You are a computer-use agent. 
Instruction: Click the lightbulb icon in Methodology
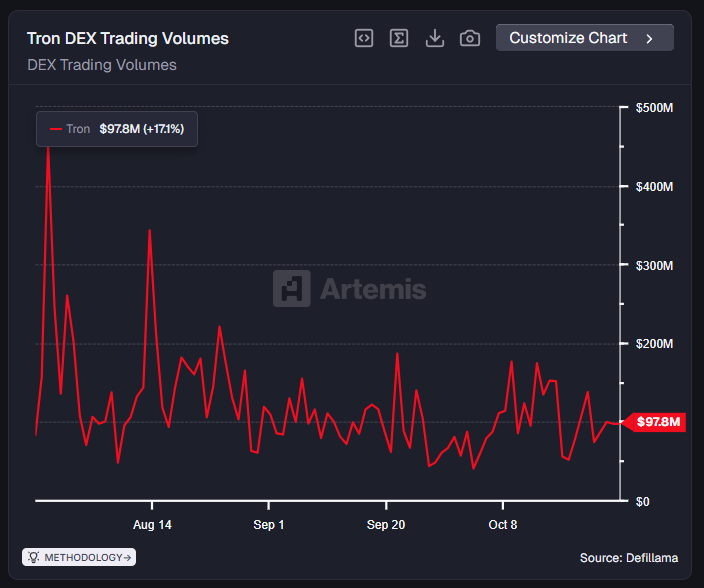pyautogui.click(x=34, y=557)
